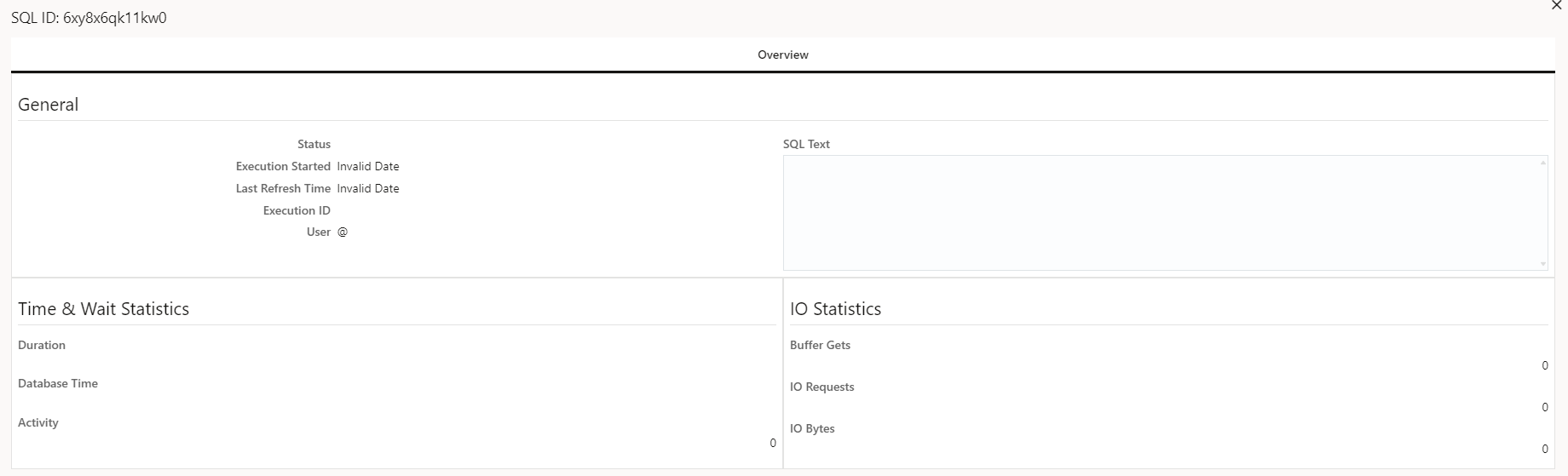Click the Execution ID label

297,210
